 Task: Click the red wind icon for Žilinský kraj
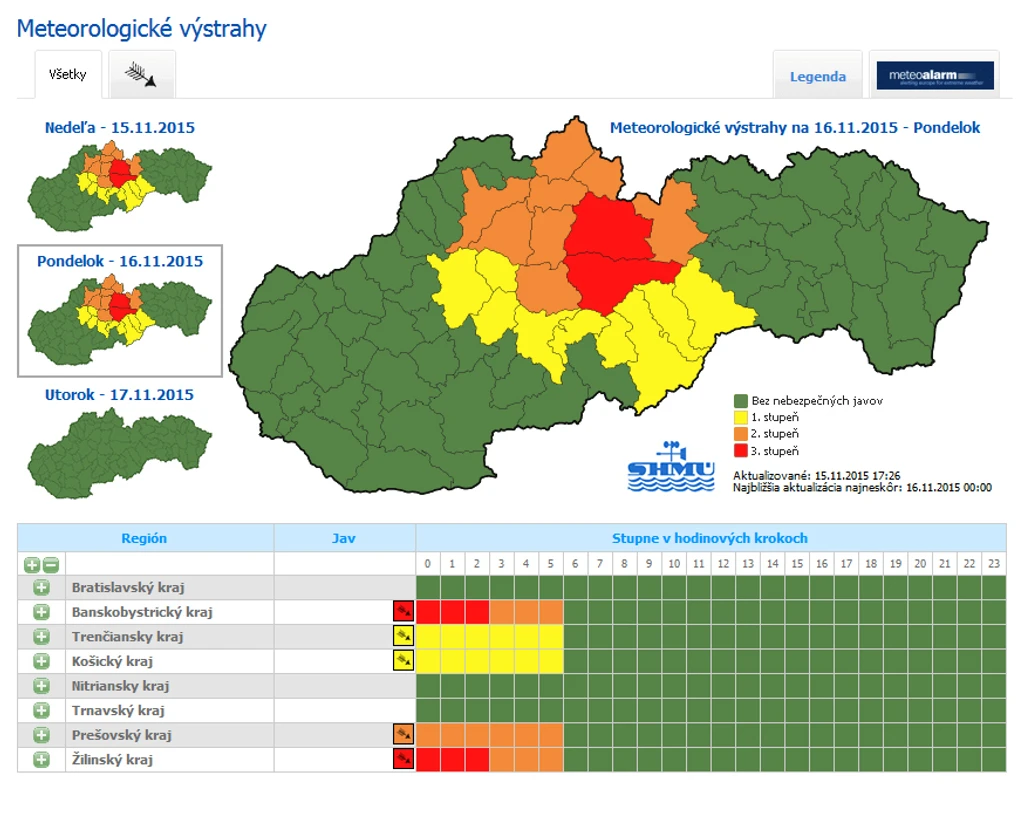click(x=403, y=759)
